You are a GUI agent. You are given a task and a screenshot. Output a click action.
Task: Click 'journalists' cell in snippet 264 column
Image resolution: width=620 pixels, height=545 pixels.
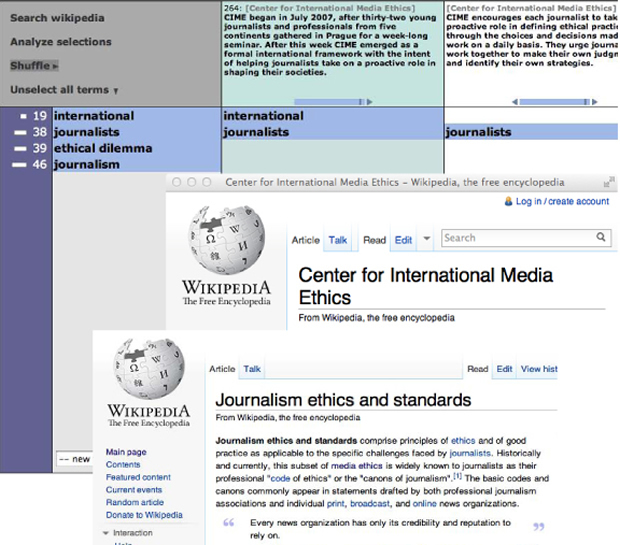[x=333, y=132]
